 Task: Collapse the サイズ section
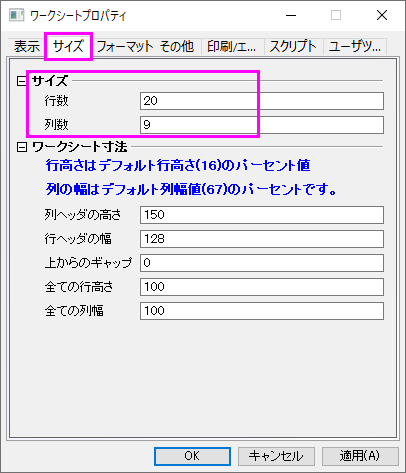tap(22, 81)
